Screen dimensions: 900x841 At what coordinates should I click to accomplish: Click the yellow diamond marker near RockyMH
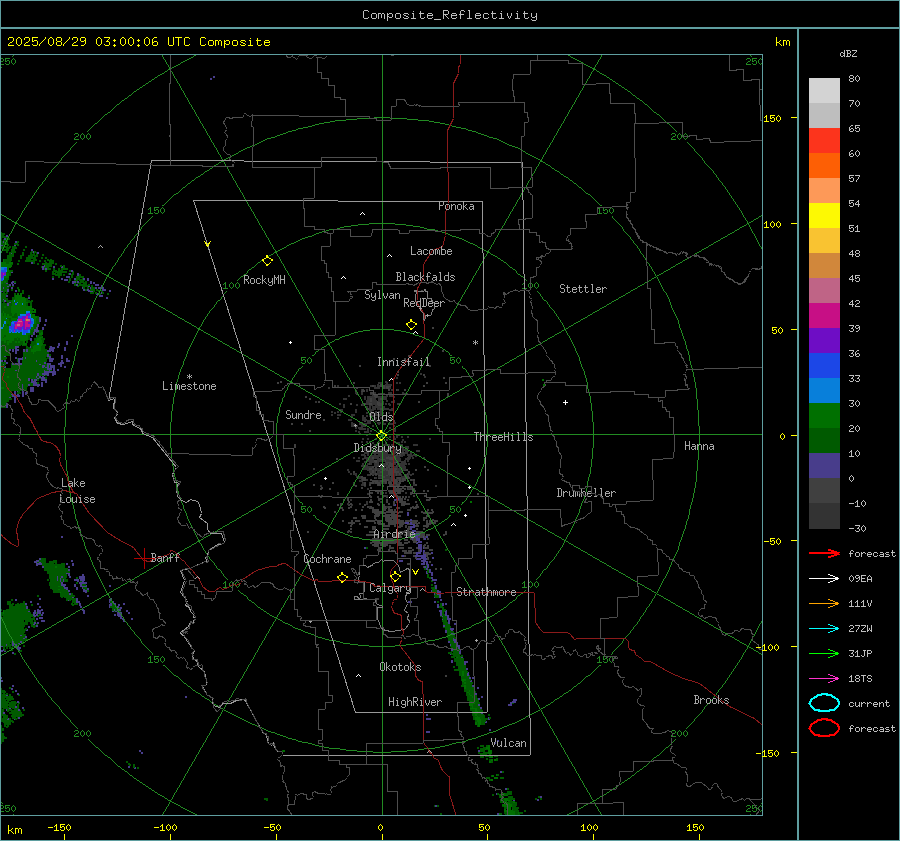coord(267,261)
